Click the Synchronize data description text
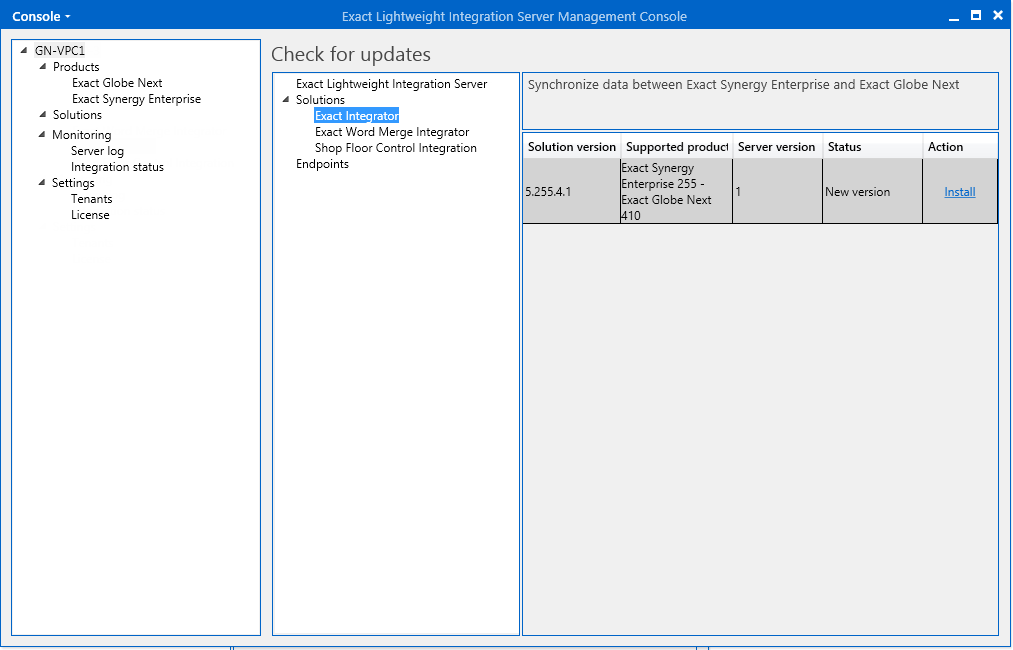This screenshot has height=650, width=1013. pos(743,85)
